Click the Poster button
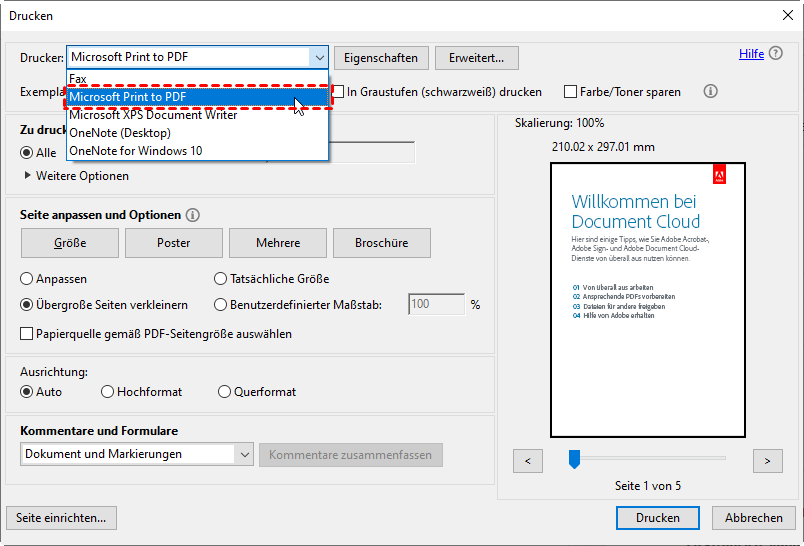 (x=174, y=243)
